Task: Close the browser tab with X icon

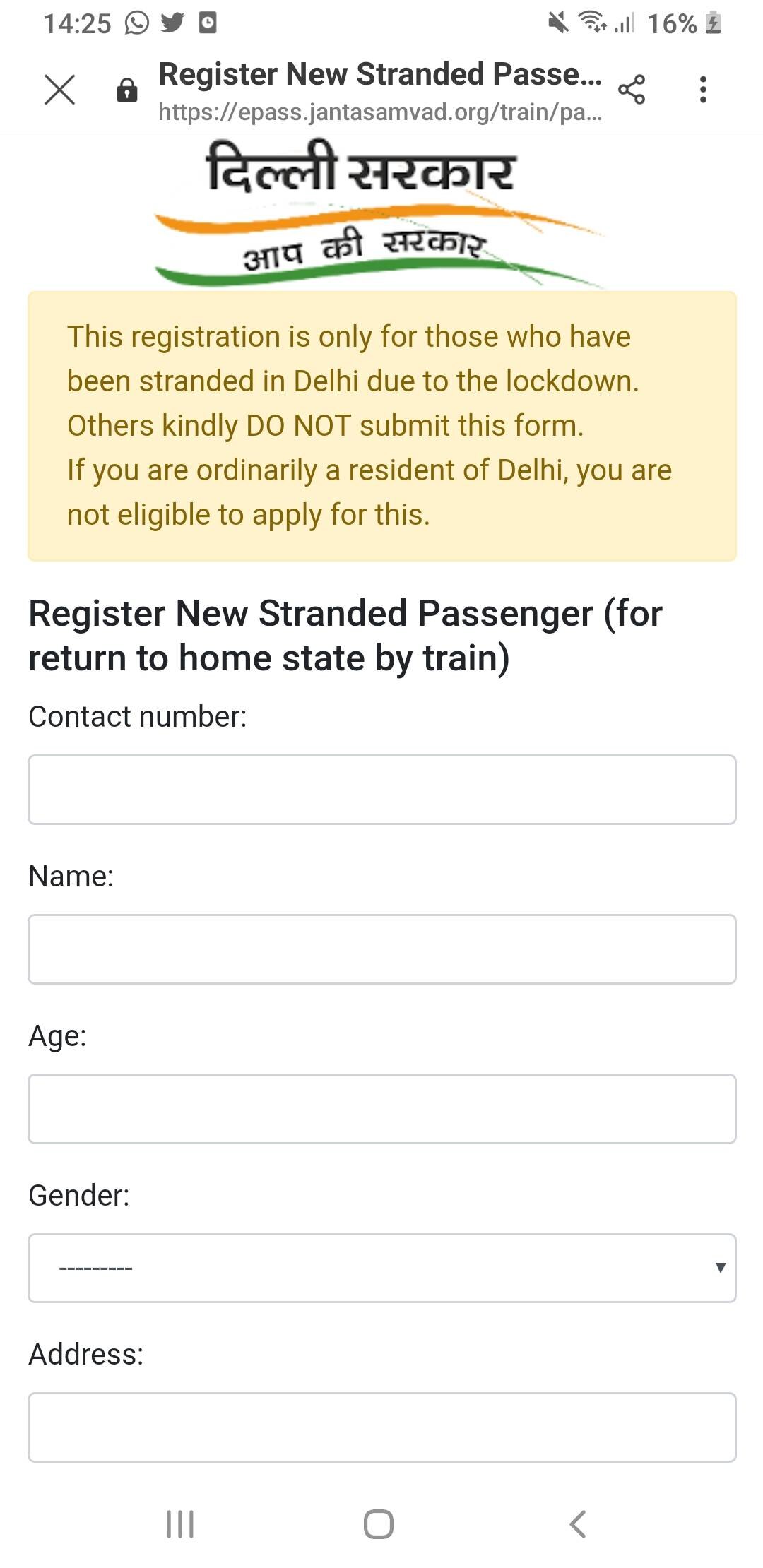Action: point(59,90)
